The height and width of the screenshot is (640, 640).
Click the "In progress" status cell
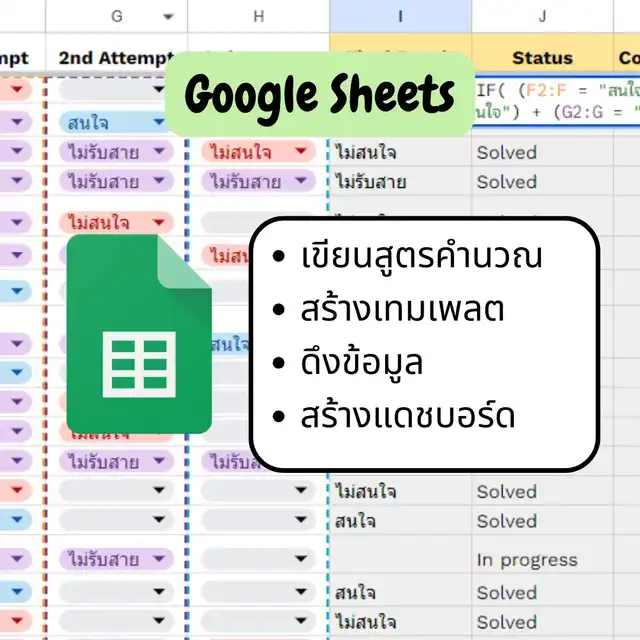click(x=527, y=559)
